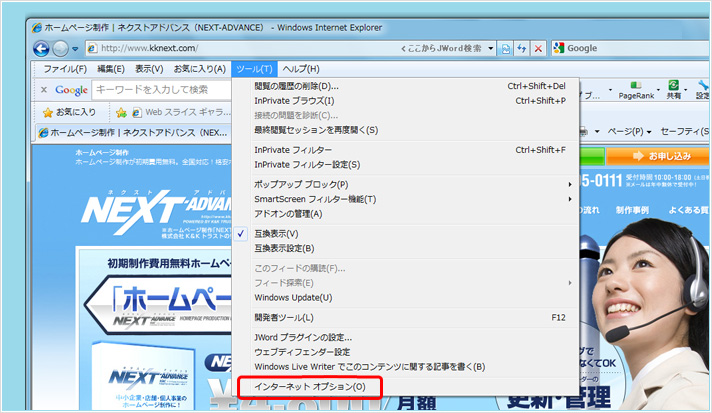Click the red X Stop button
The image size is (712, 413).
point(538,49)
